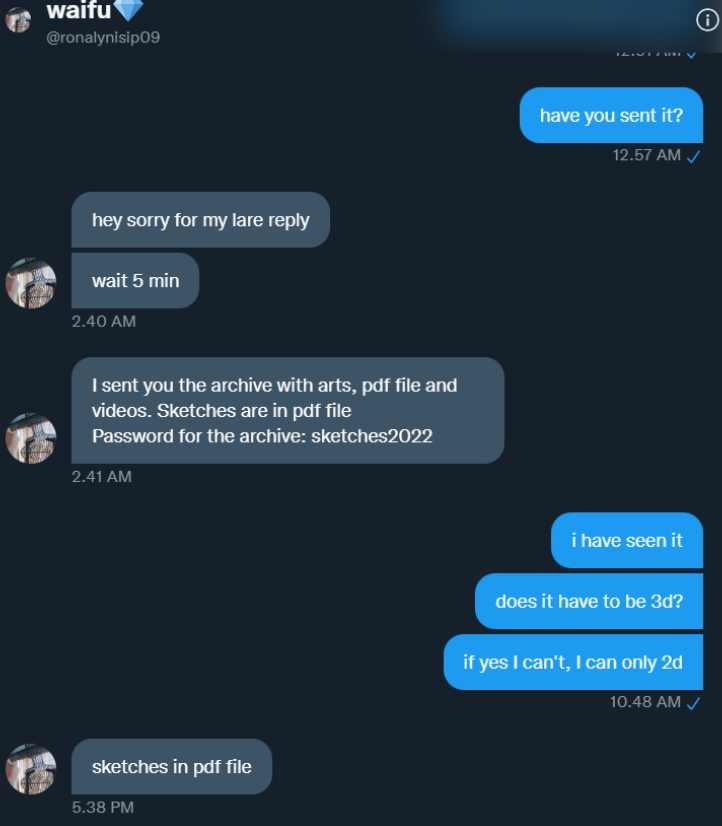Click the header profile avatar of waifu
The image size is (722, 826).
(18, 20)
